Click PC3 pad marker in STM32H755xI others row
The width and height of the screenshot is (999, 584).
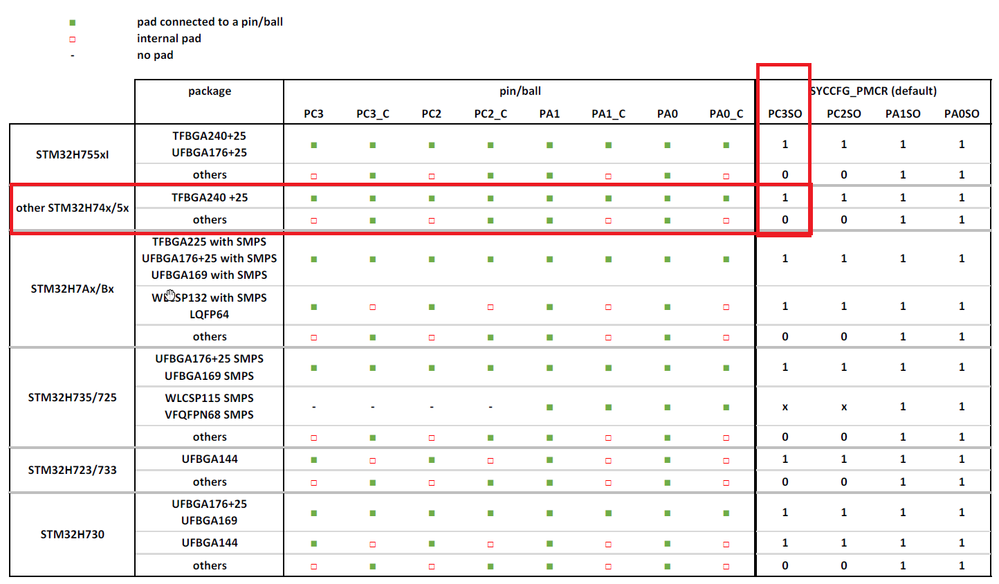coord(313,176)
